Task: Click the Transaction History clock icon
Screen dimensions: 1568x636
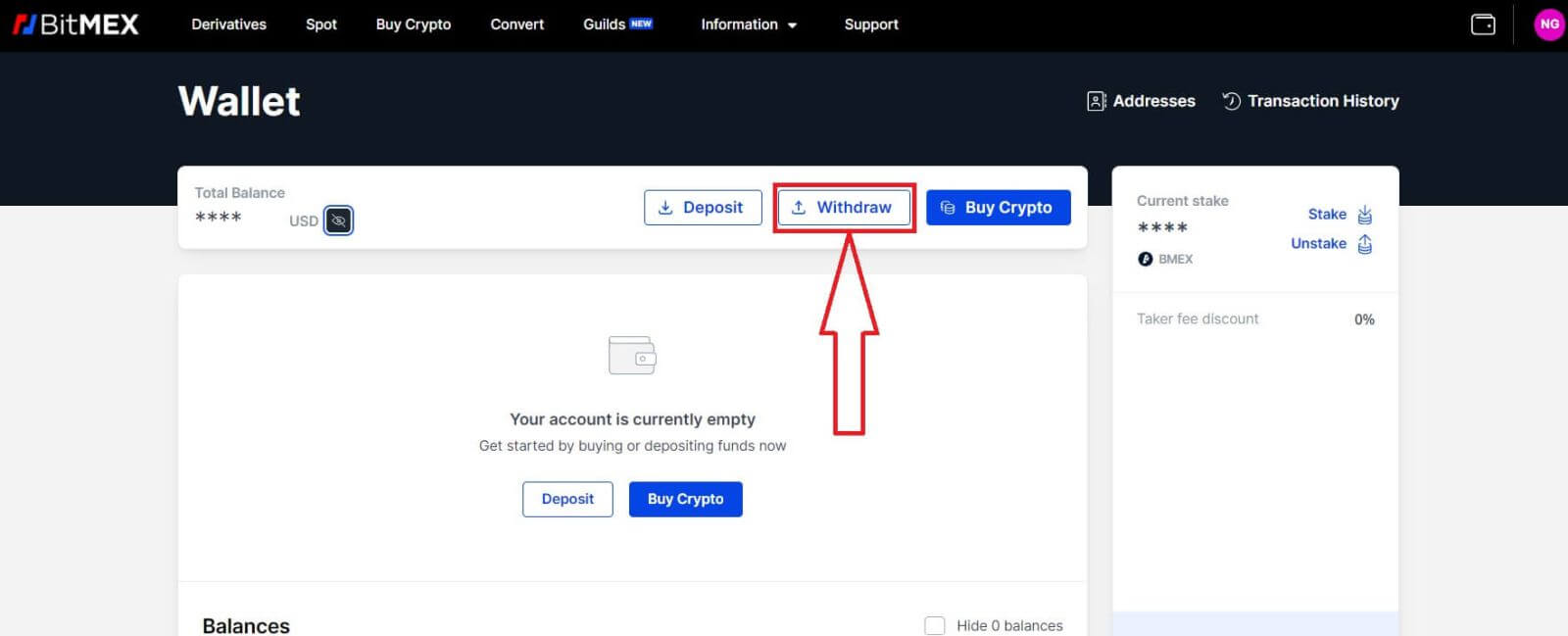Action: pos(1231,101)
